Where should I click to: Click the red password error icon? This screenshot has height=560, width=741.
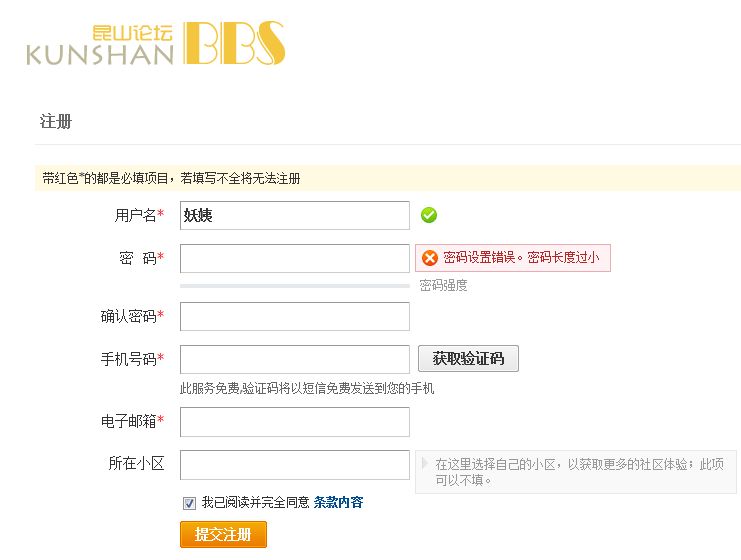[430, 258]
